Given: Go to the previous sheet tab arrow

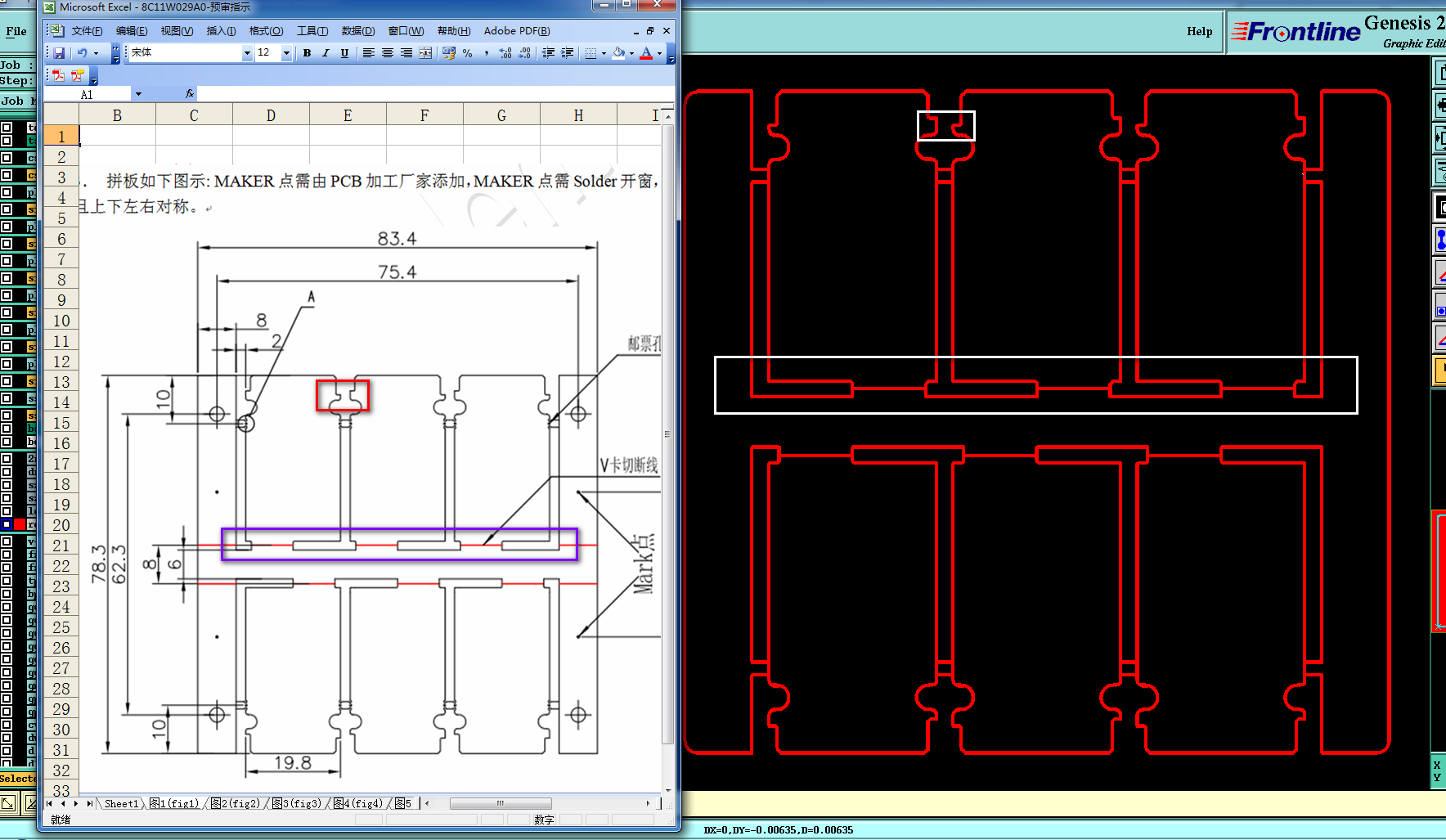Looking at the screenshot, I should click(x=63, y=804).
